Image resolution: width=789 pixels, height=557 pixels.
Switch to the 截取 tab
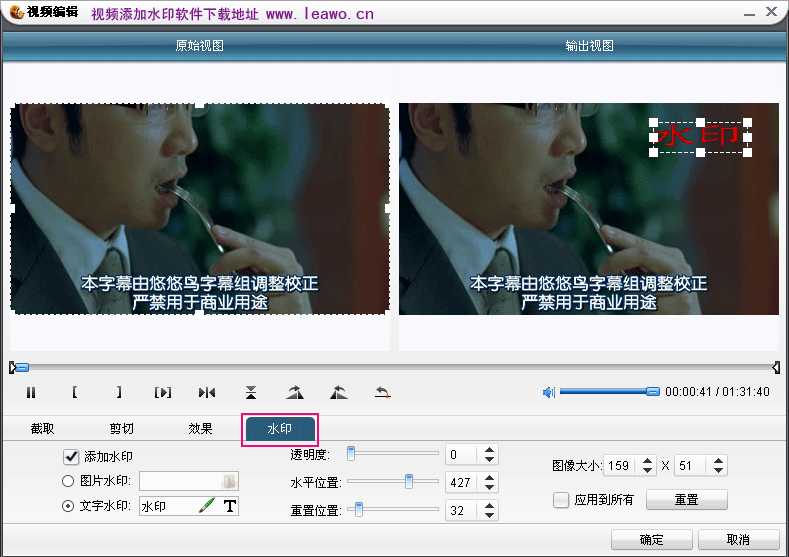42,429
